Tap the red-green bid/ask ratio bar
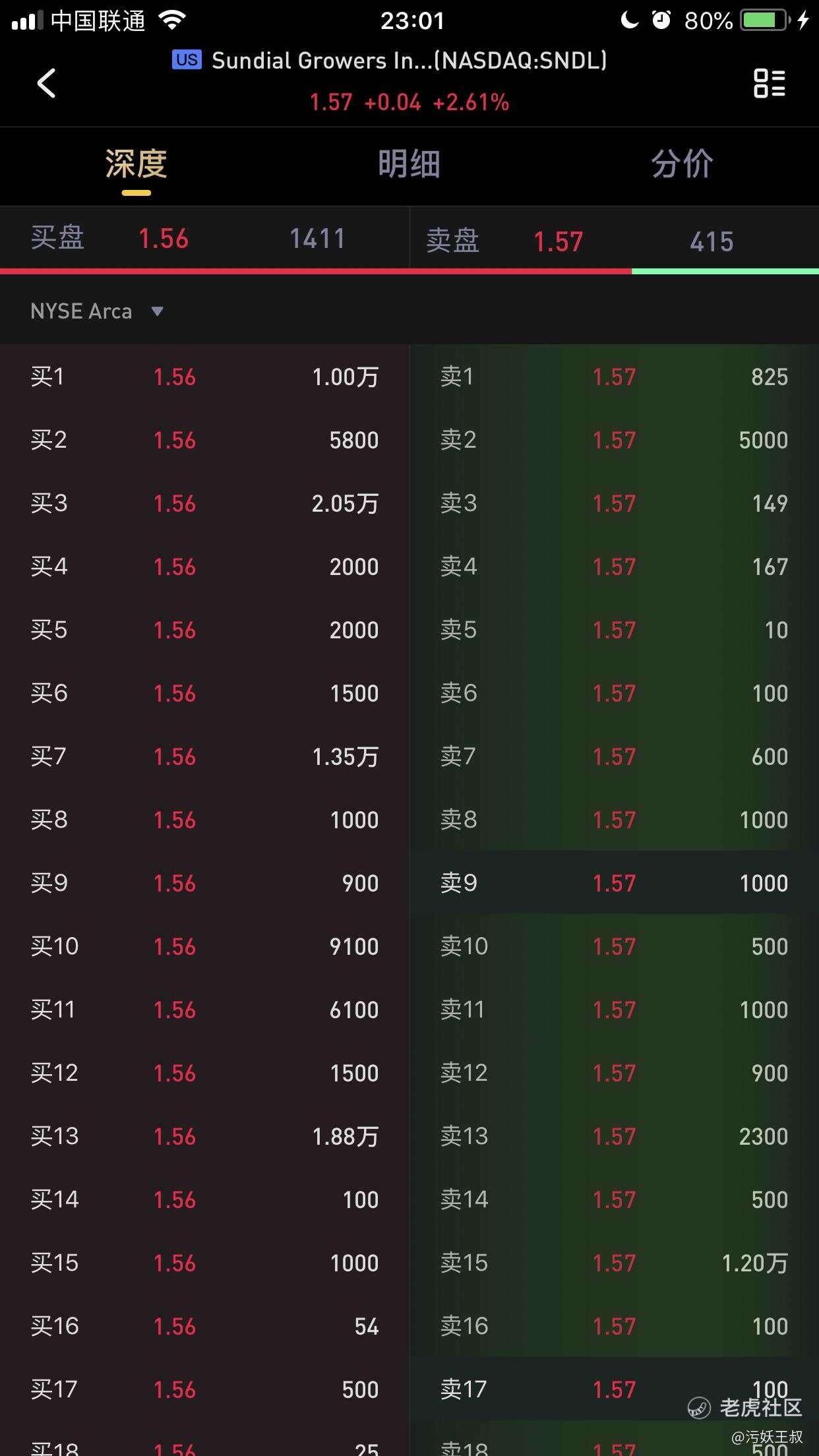Screen dimensions: 819x1456 tap(409, 271)
